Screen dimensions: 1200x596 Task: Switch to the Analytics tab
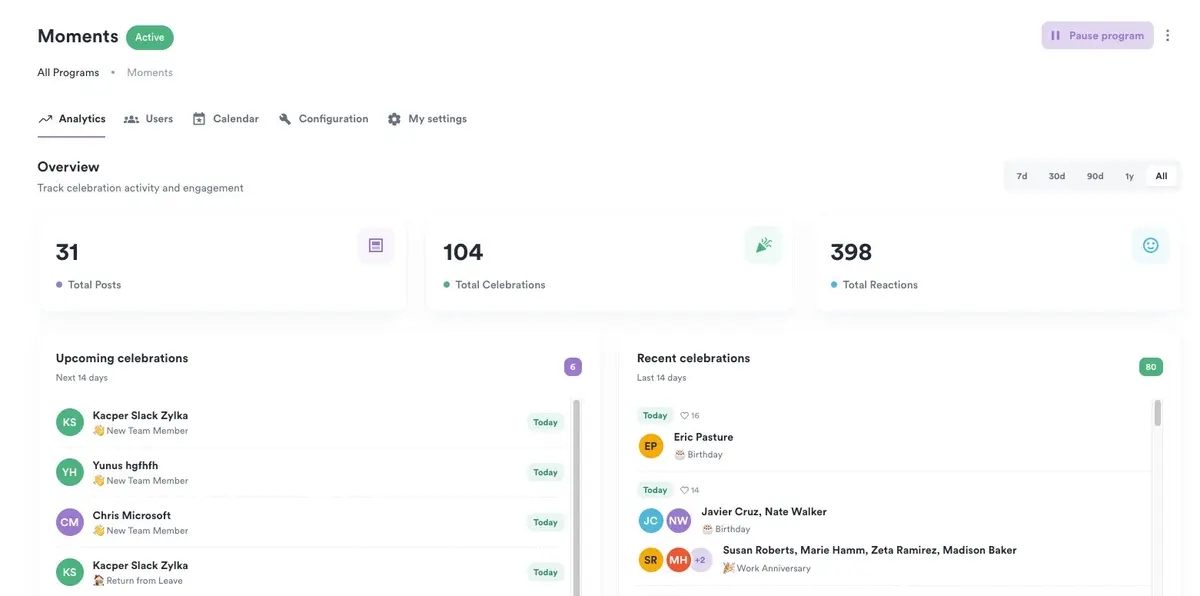point(72,119)
